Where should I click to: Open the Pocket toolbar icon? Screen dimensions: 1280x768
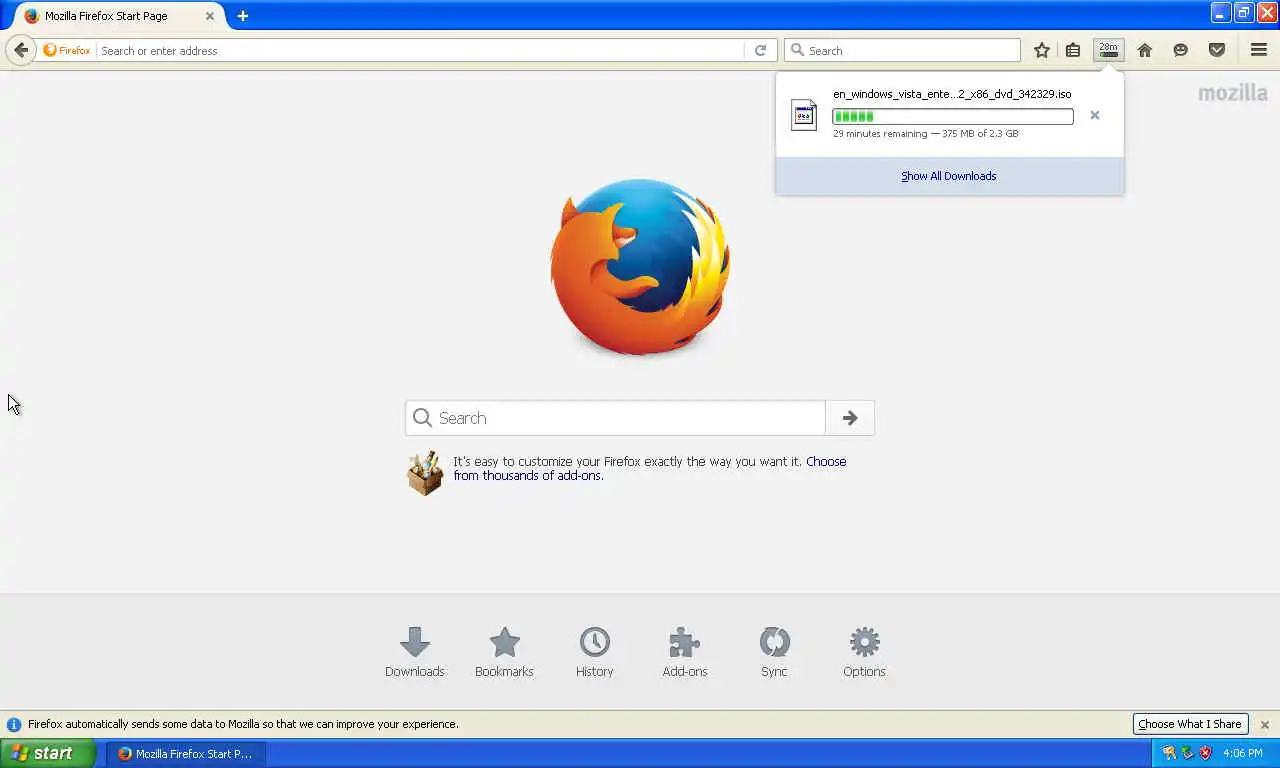(x=1217, y=50)
